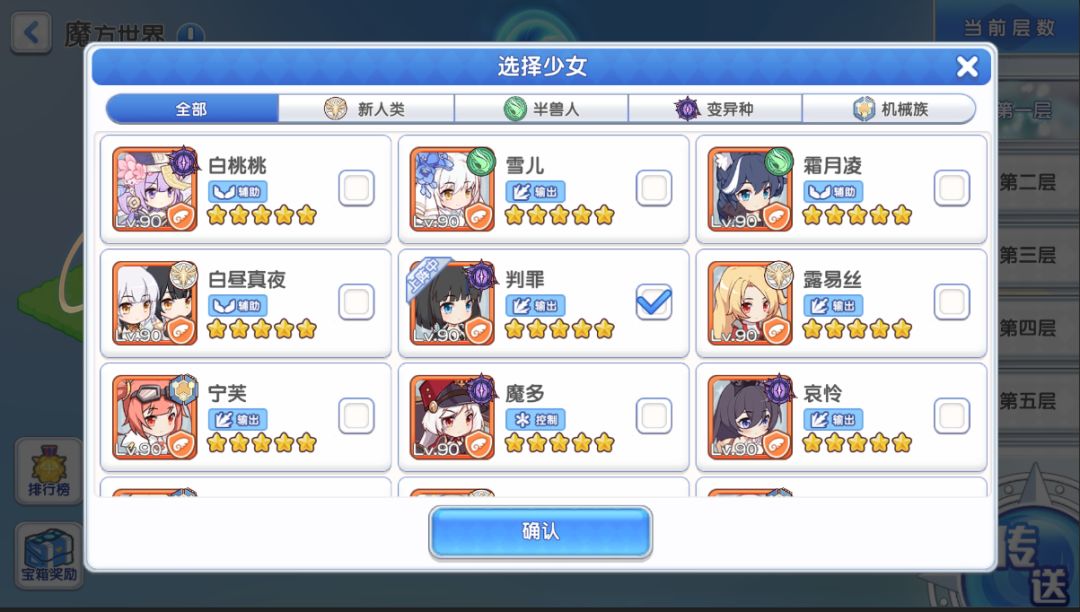
Task: Uncheck the selected 判罪 checkbox
Action: tap(654, 302)
